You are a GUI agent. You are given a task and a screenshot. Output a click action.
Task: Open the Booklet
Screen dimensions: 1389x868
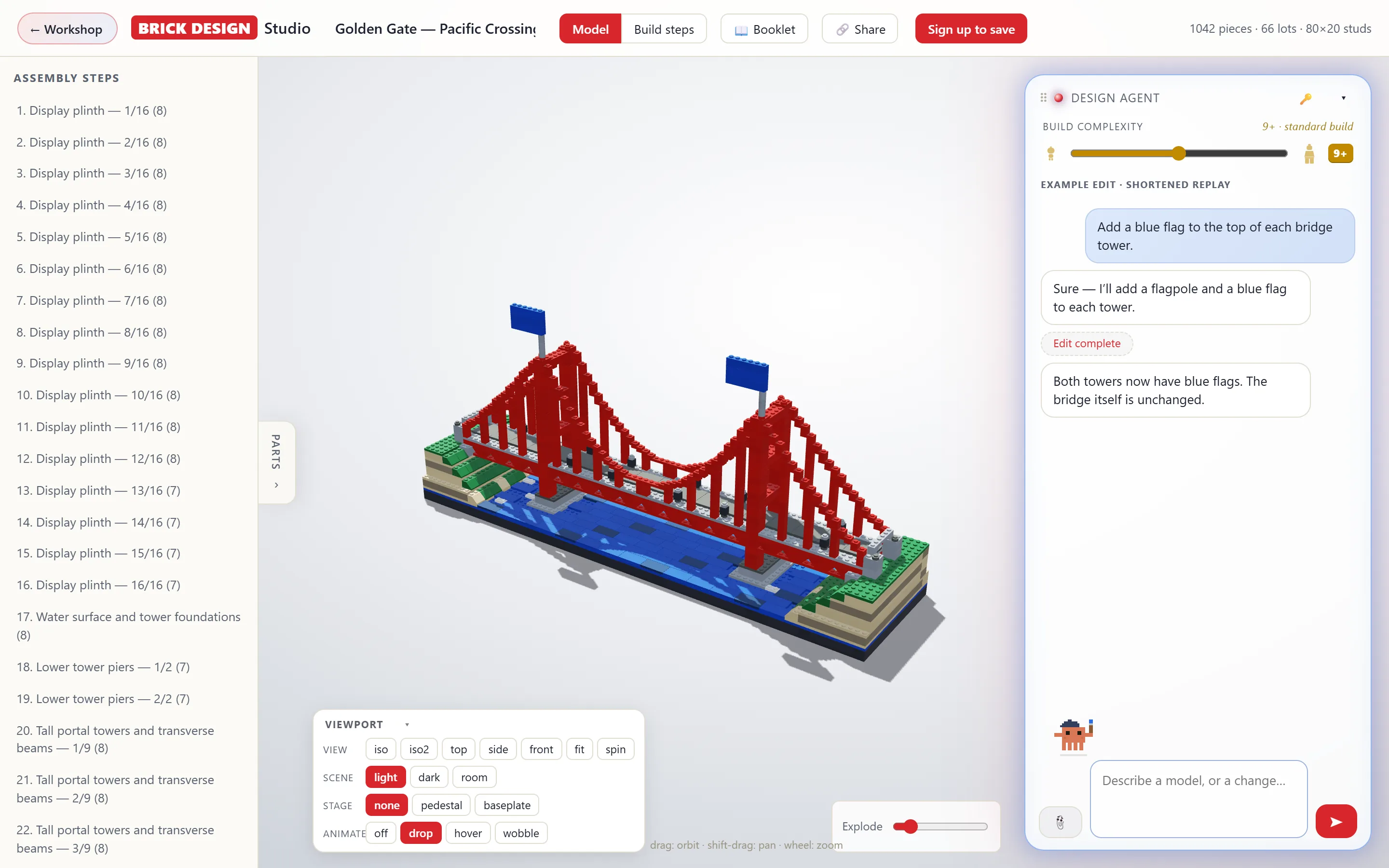pyautogui.click(x=764, y=29)
